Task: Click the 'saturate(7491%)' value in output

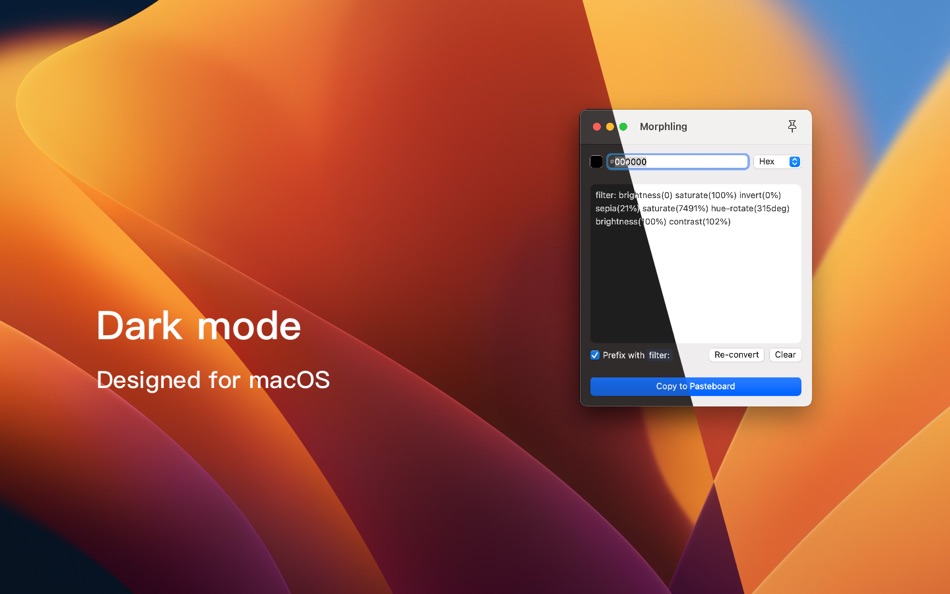Action: coord(675,209)
